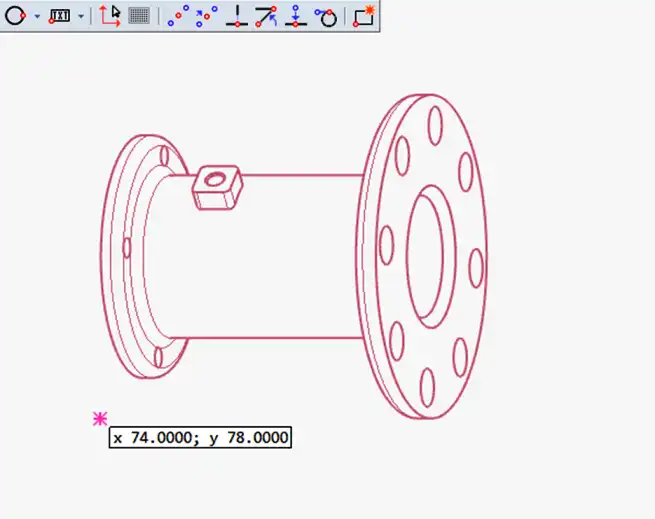Expand the text tool dropdown arrow
655x519 pixels.
click(81, 17)
